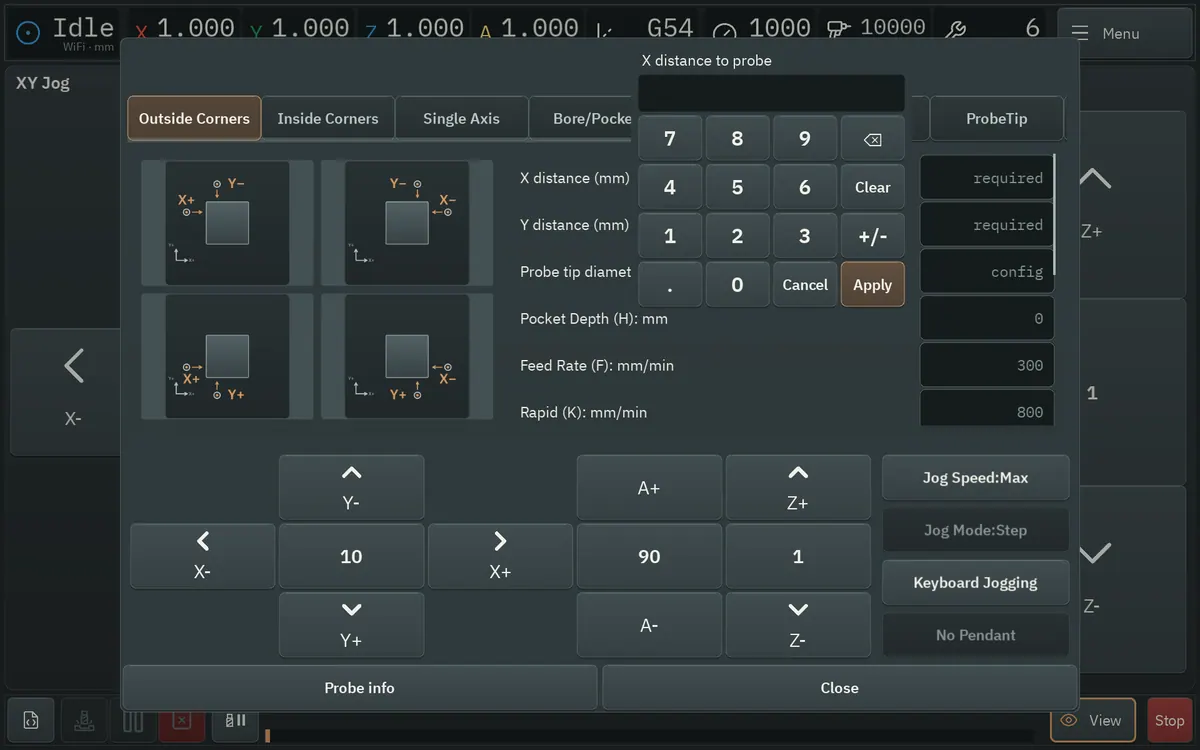The width and height of the screenshot is (1200, 750).
Task: Click the red Stop button
Action: pos(1169,720)
